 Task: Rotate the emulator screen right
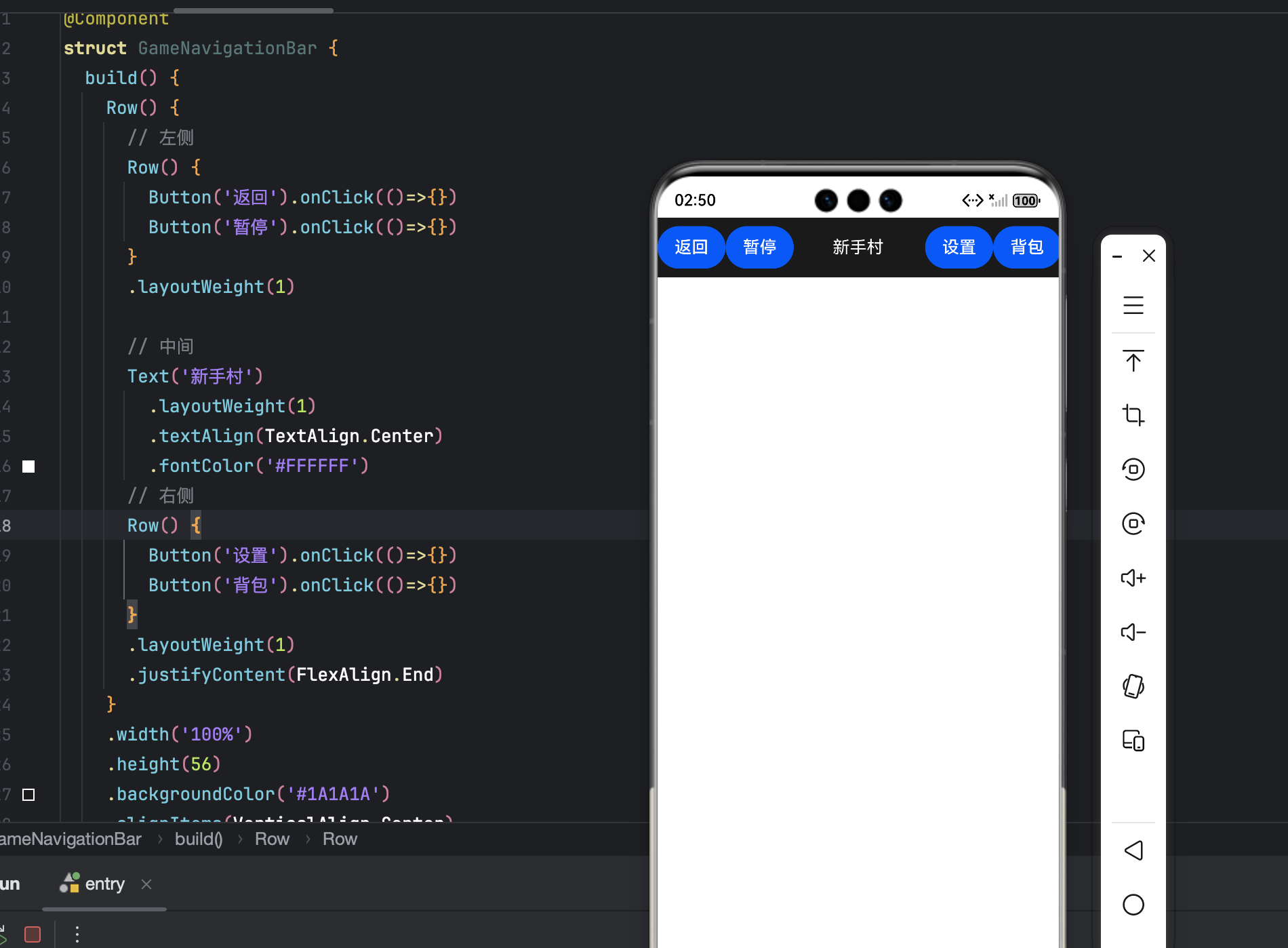point(1133,523)
